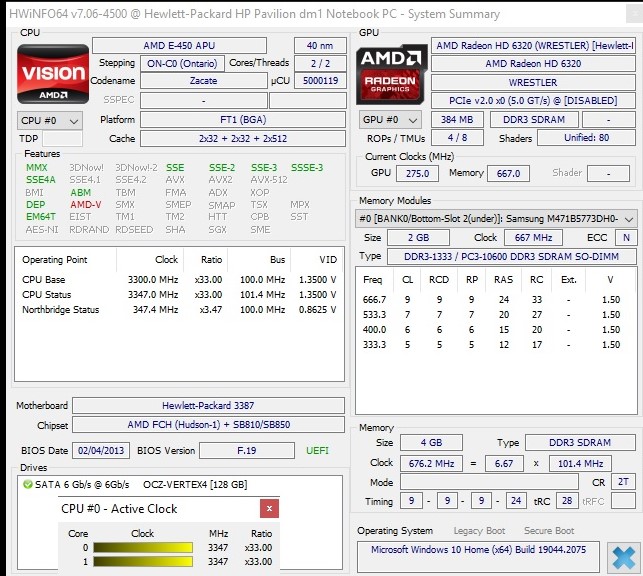The height and width of the screenshot is (576, 643).
Task: Click the memory multiplier 6.67 field
Action: [x=504, y=464]
